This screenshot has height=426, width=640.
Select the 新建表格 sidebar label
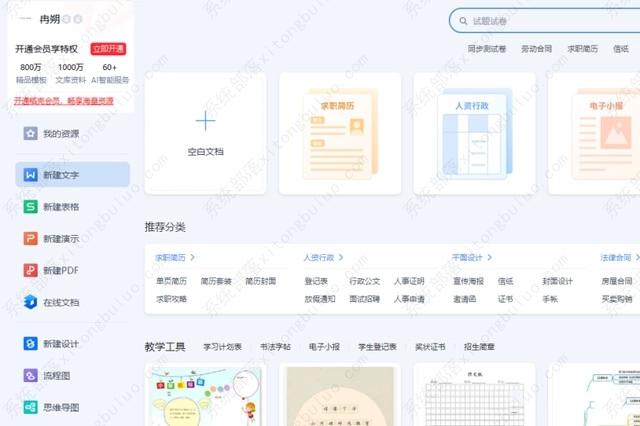pos(61,206)
